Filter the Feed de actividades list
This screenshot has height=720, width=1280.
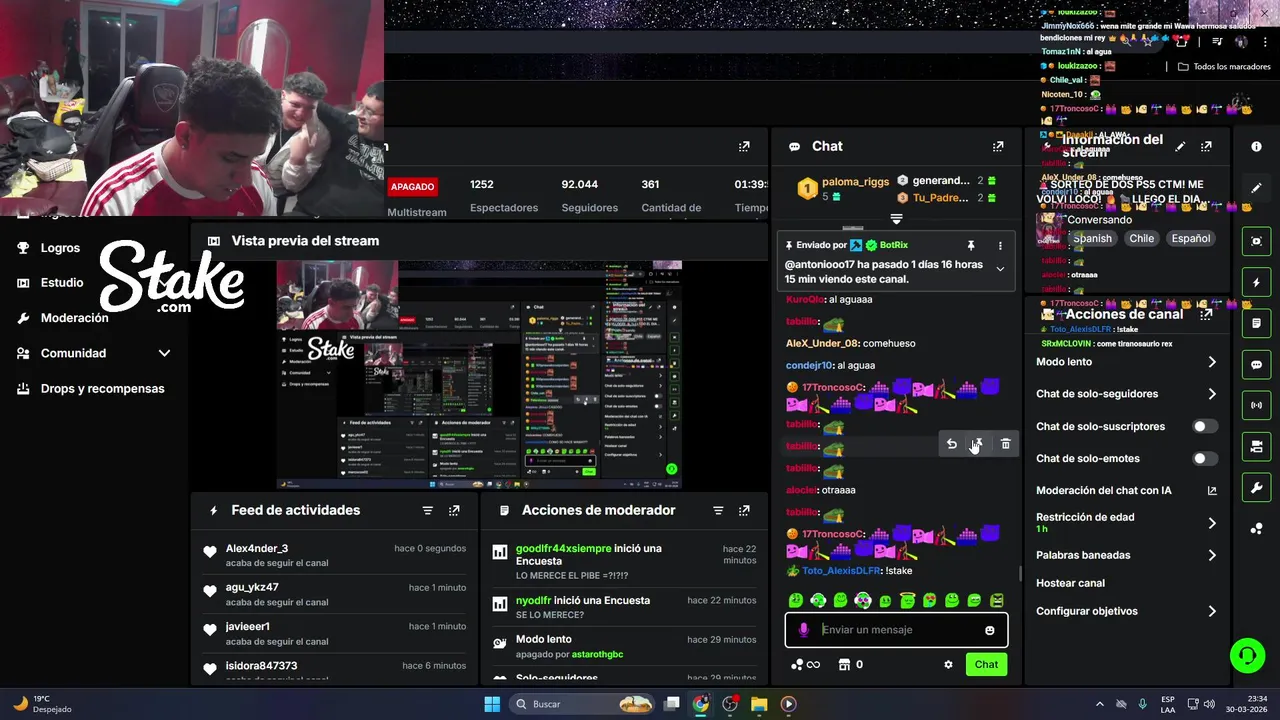[x=428, y=510]
